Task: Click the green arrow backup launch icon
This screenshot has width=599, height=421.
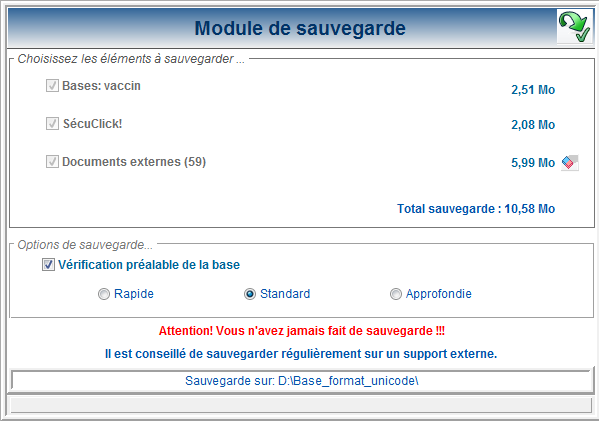Action: coord(574,26)
